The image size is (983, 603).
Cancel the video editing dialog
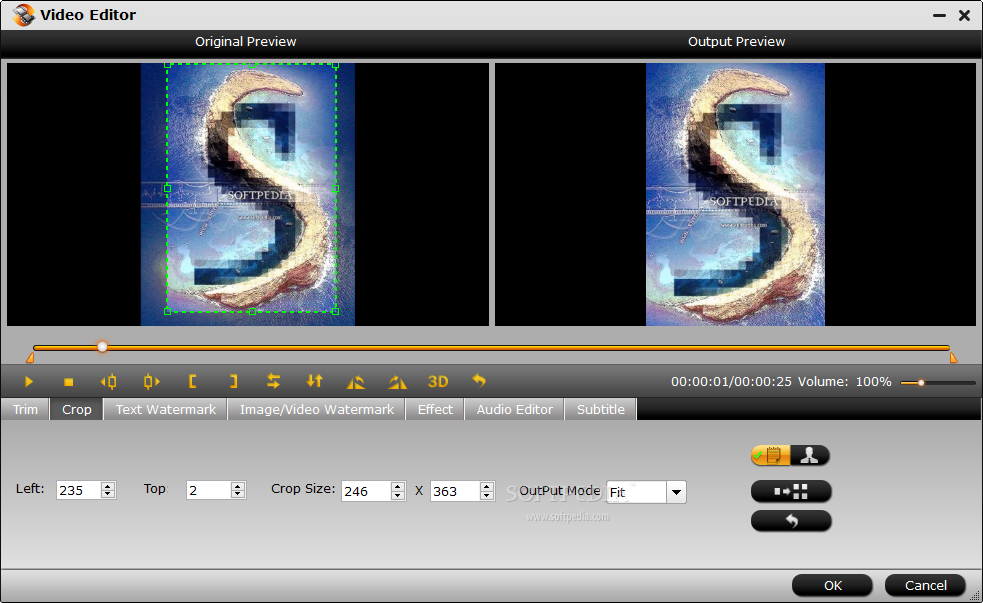[x=925, y=585]
